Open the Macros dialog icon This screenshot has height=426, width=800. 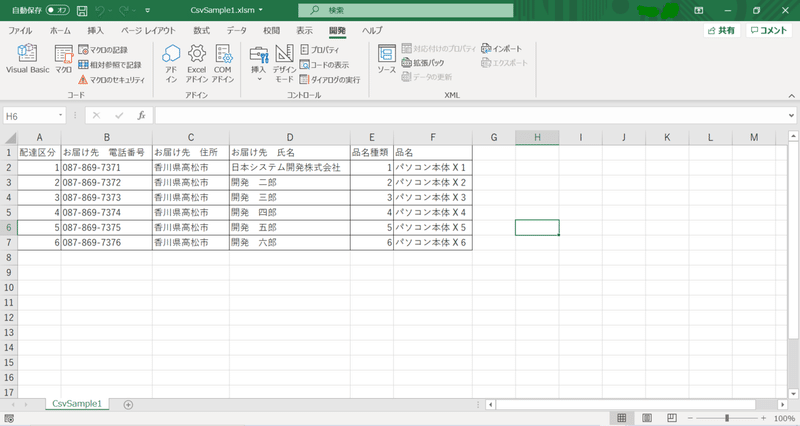64,59
